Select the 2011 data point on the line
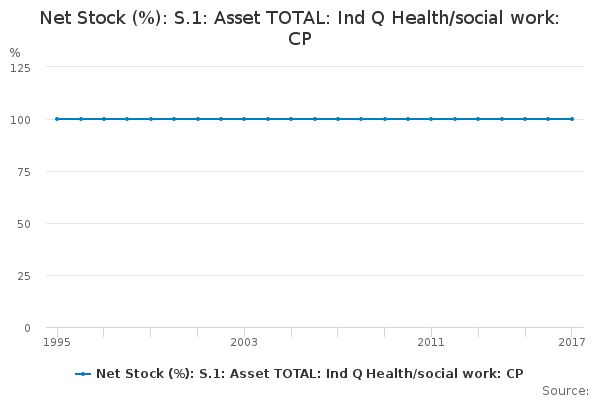The image size is (600, 400). (x=431, y=119)
